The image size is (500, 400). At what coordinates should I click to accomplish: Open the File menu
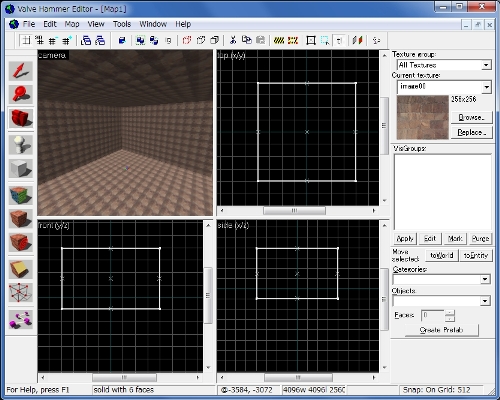pos(29,24)
